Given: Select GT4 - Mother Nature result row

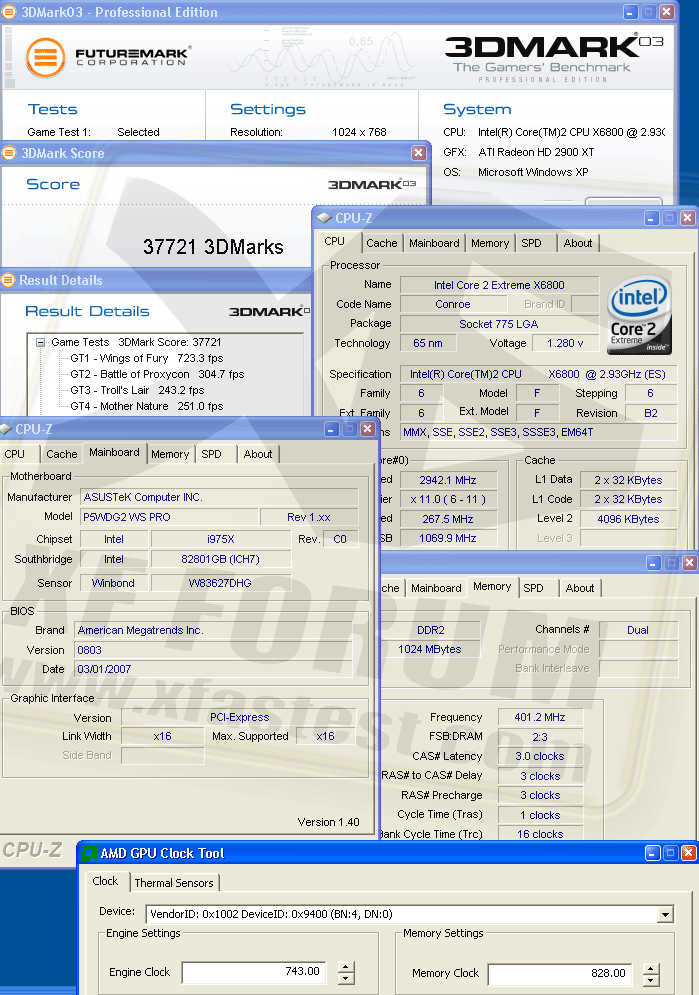Looking at the screenshot, I should point(147,406).
